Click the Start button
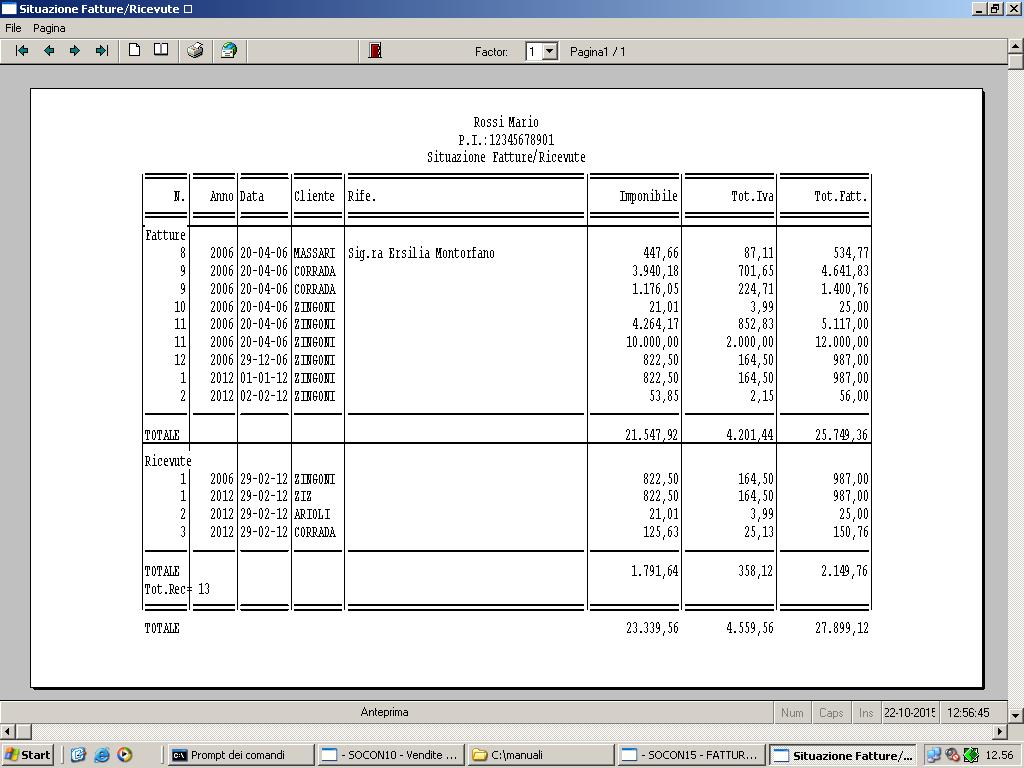1024x768 pixels. pyautogui.click(x=27, y=755)
